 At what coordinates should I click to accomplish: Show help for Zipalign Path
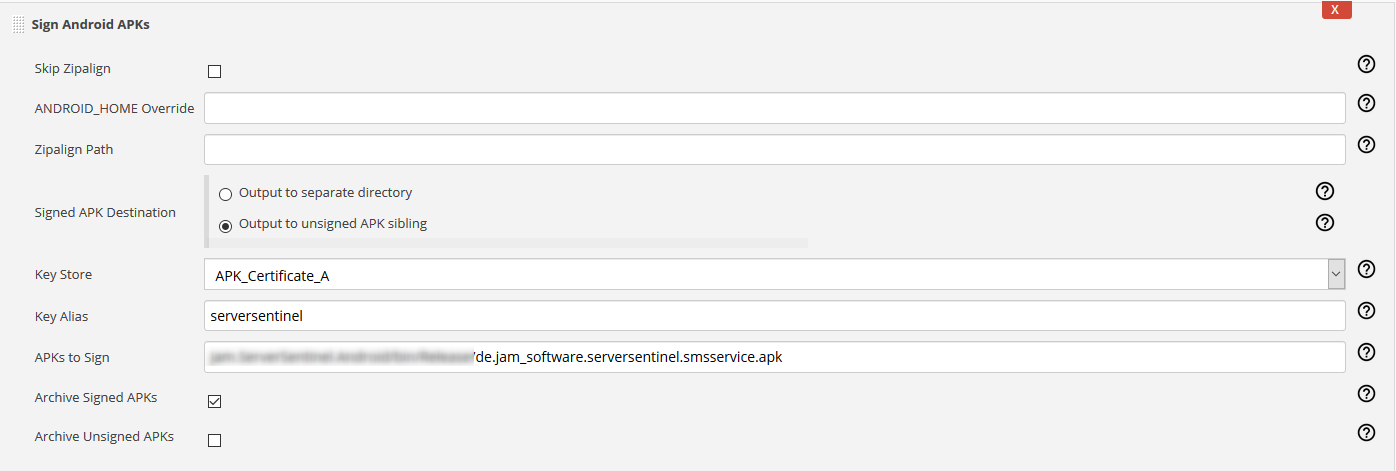pos(1366,145)
